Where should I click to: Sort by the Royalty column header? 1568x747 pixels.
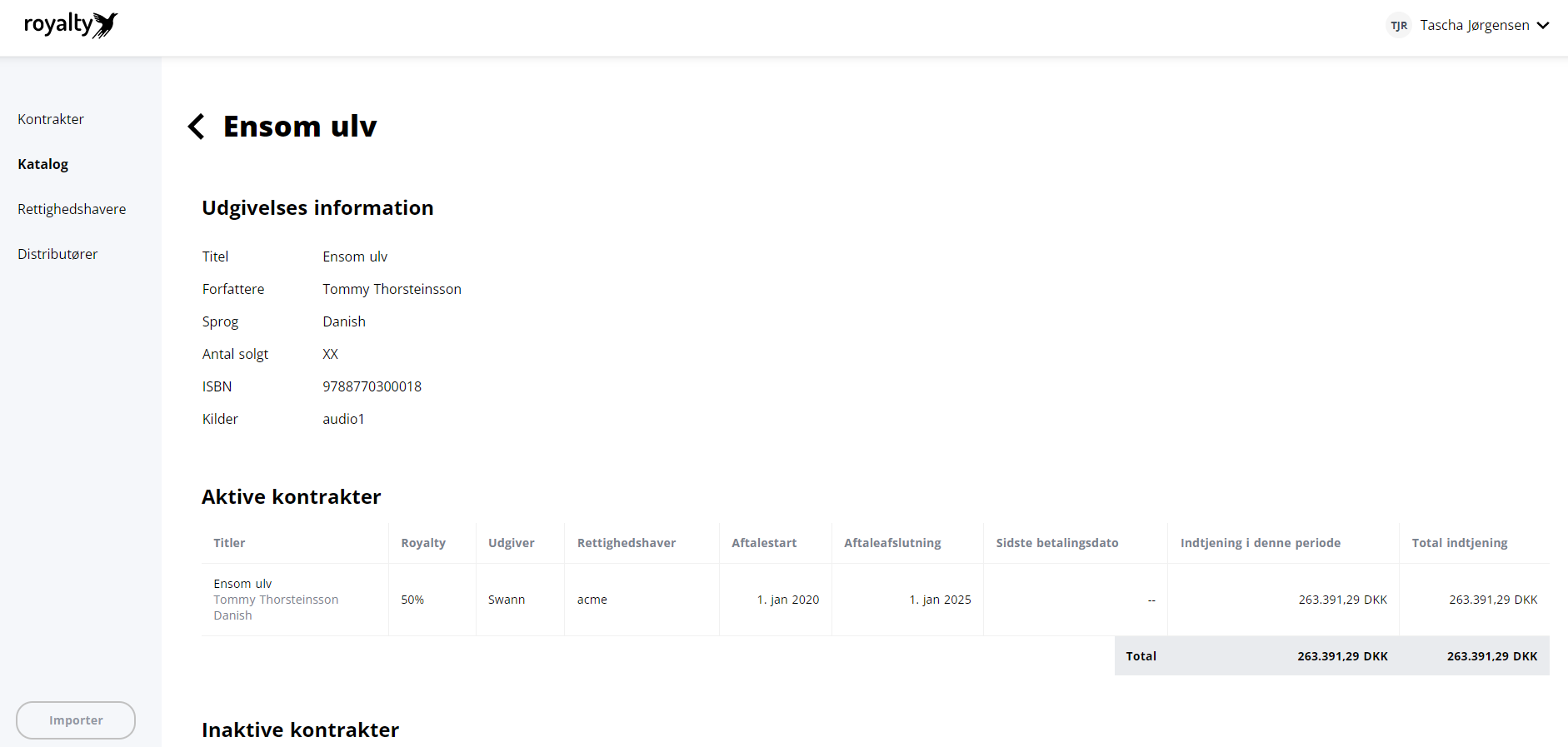[423, 543]
